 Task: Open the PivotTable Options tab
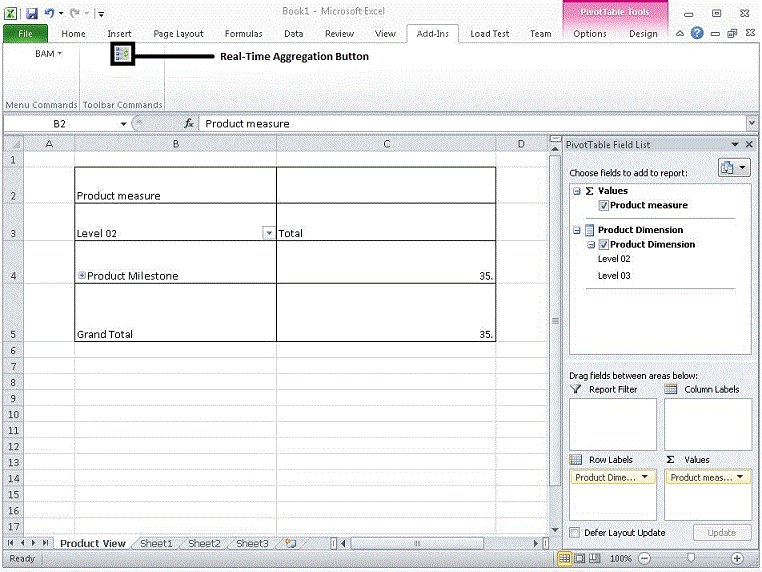(589, 34)
